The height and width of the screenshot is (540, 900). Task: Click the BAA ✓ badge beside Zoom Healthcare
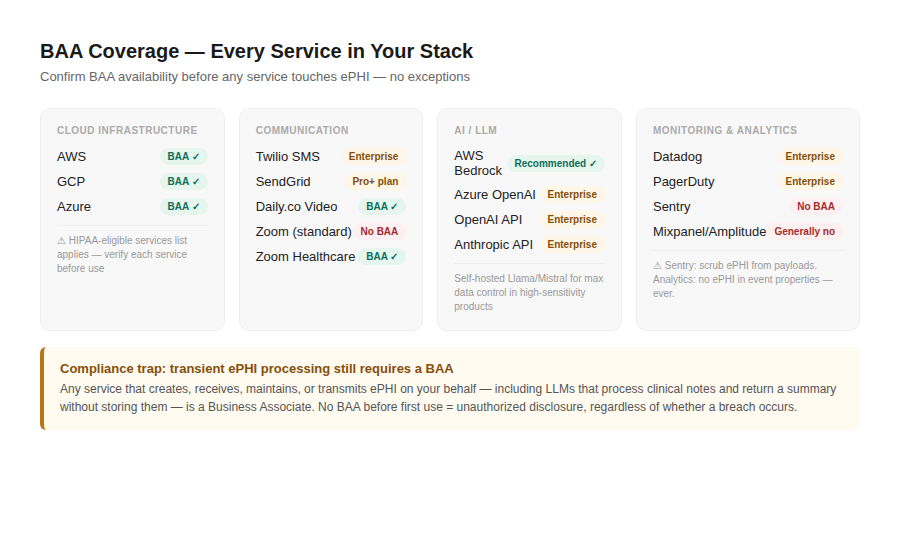pyautogui.click(x=382, y=257)
